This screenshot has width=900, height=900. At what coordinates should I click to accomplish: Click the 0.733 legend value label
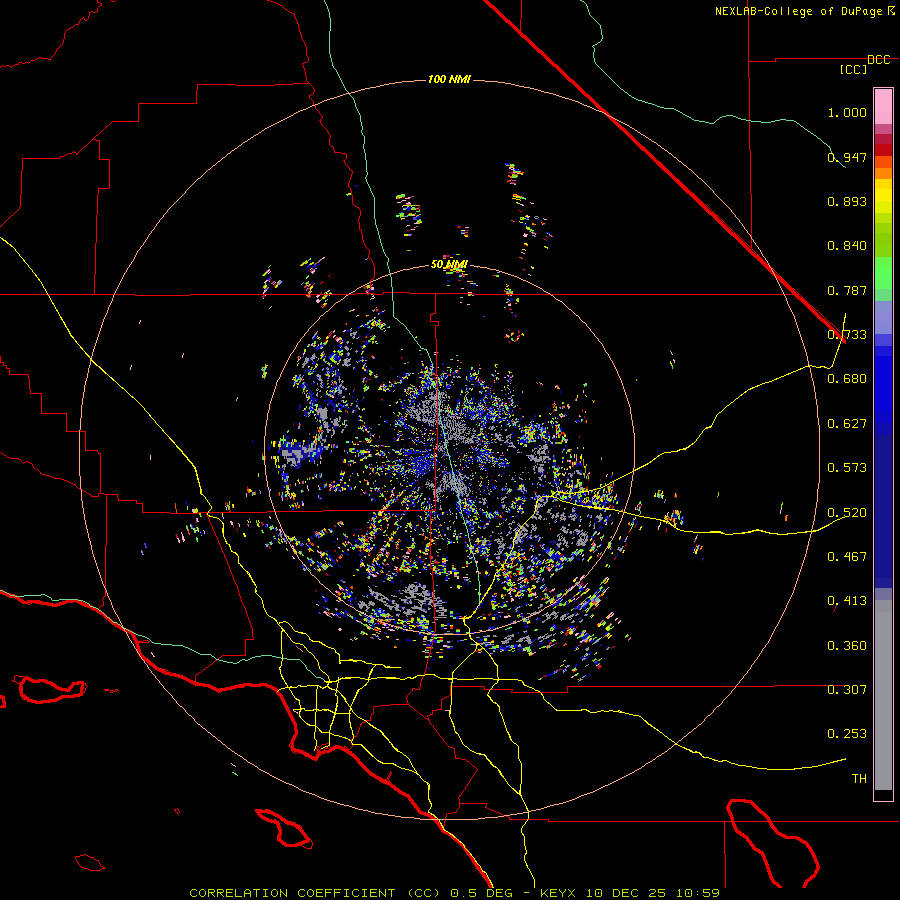[x=846, y=335]
